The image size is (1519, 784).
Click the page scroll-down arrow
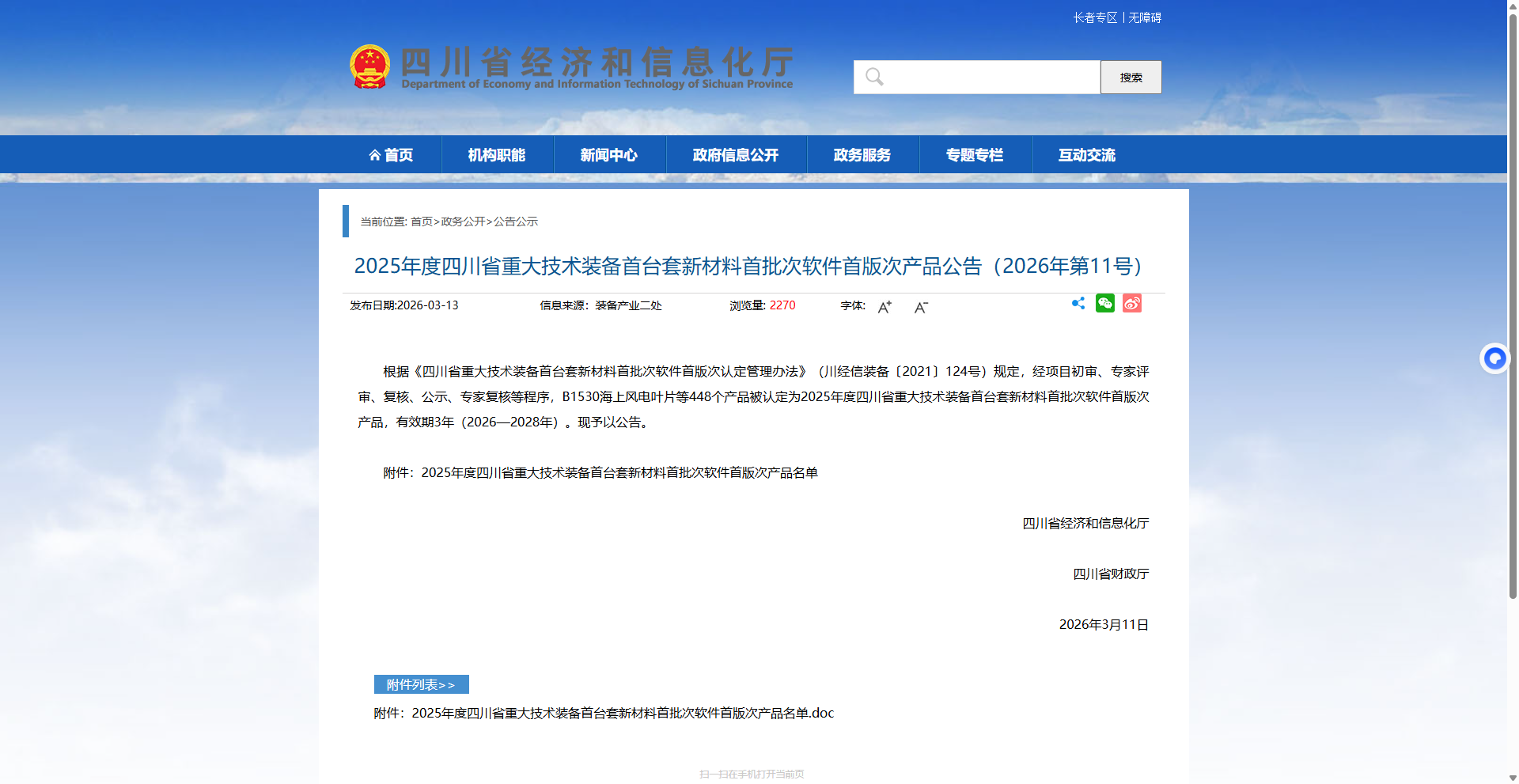point(1513,778)
